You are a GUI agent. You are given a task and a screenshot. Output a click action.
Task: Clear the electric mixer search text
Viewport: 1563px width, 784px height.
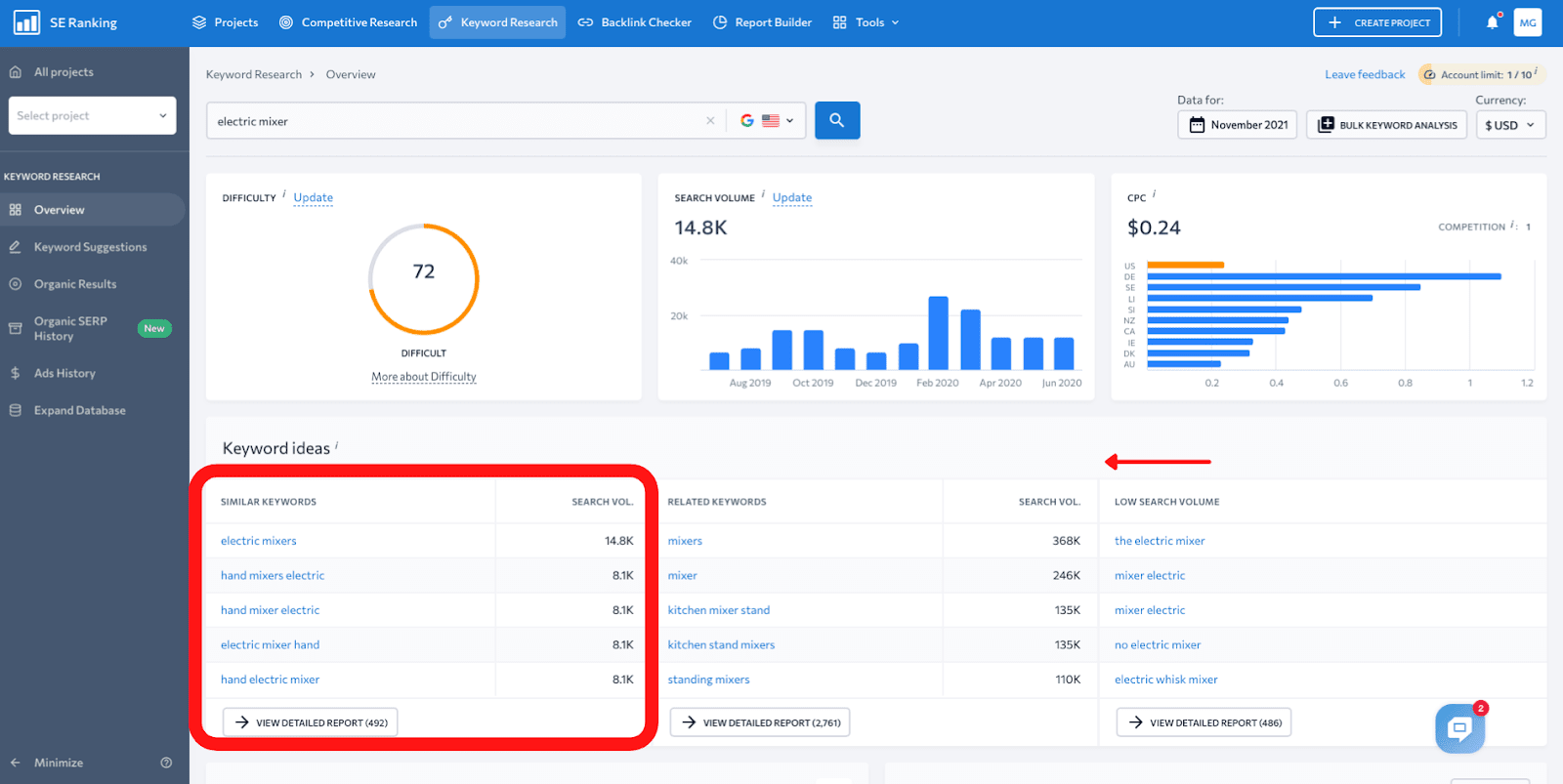[710, 121]
